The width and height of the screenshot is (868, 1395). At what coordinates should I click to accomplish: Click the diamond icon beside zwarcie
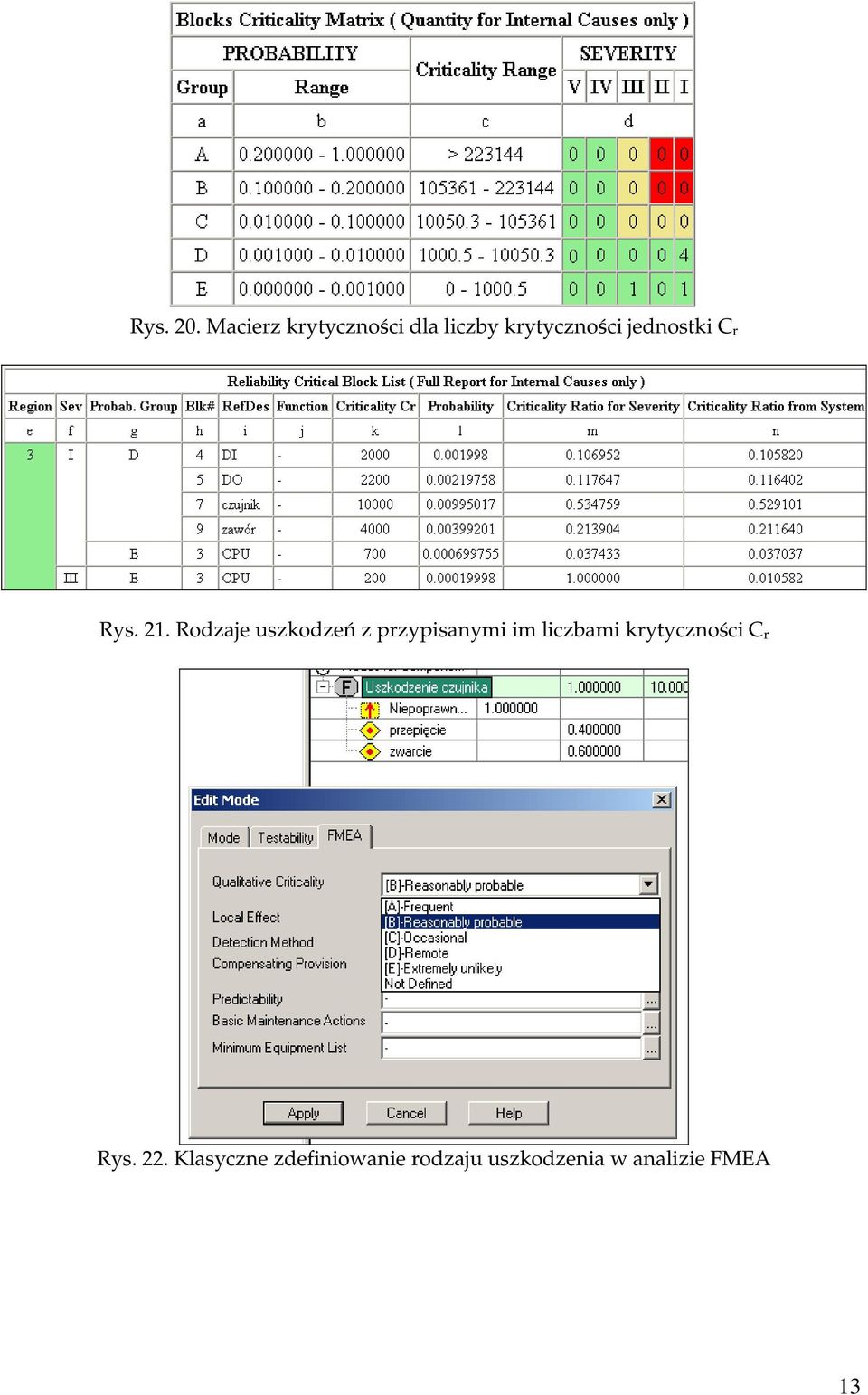click(370, 751)
